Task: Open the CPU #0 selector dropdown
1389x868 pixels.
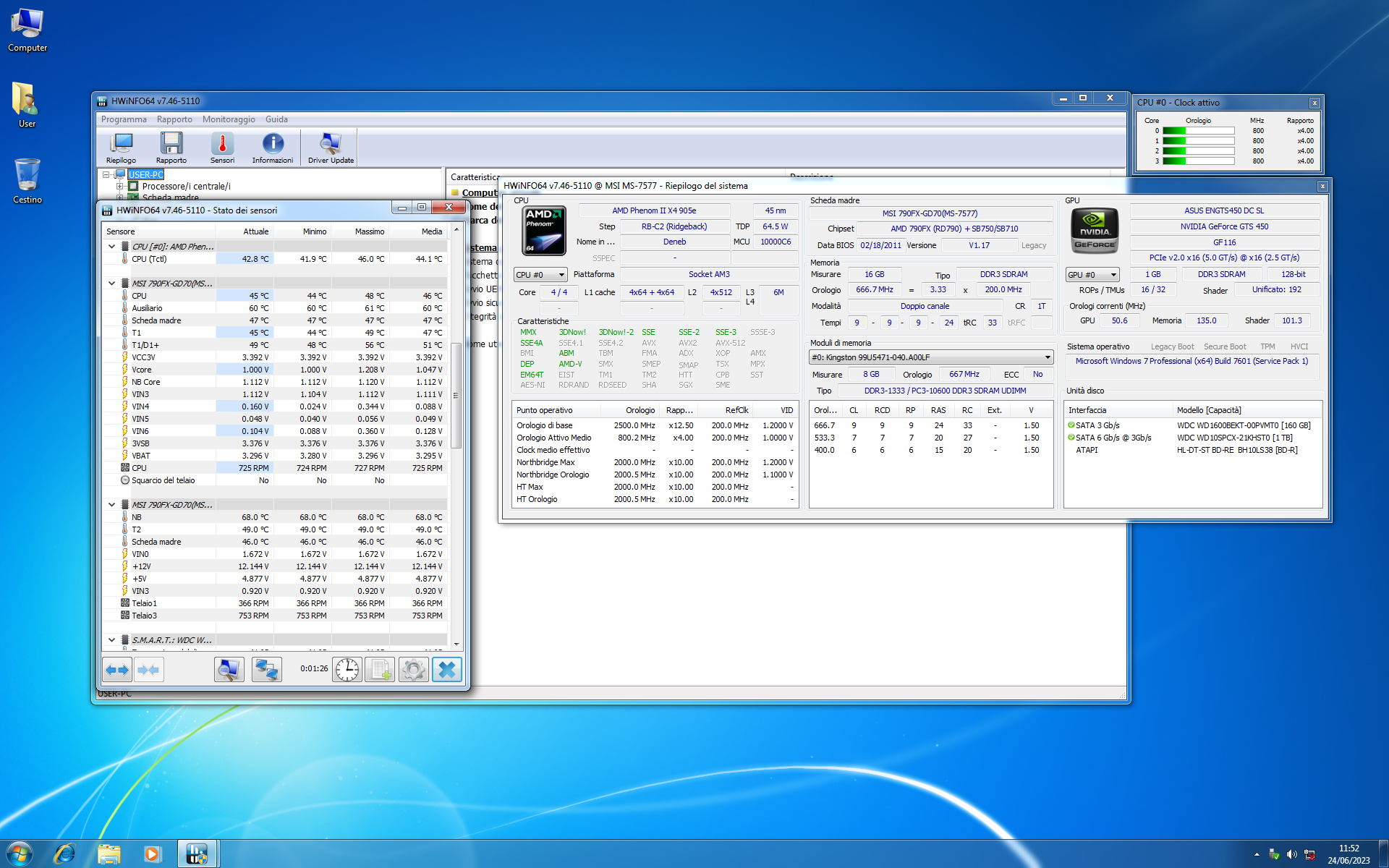Action: 540,275
